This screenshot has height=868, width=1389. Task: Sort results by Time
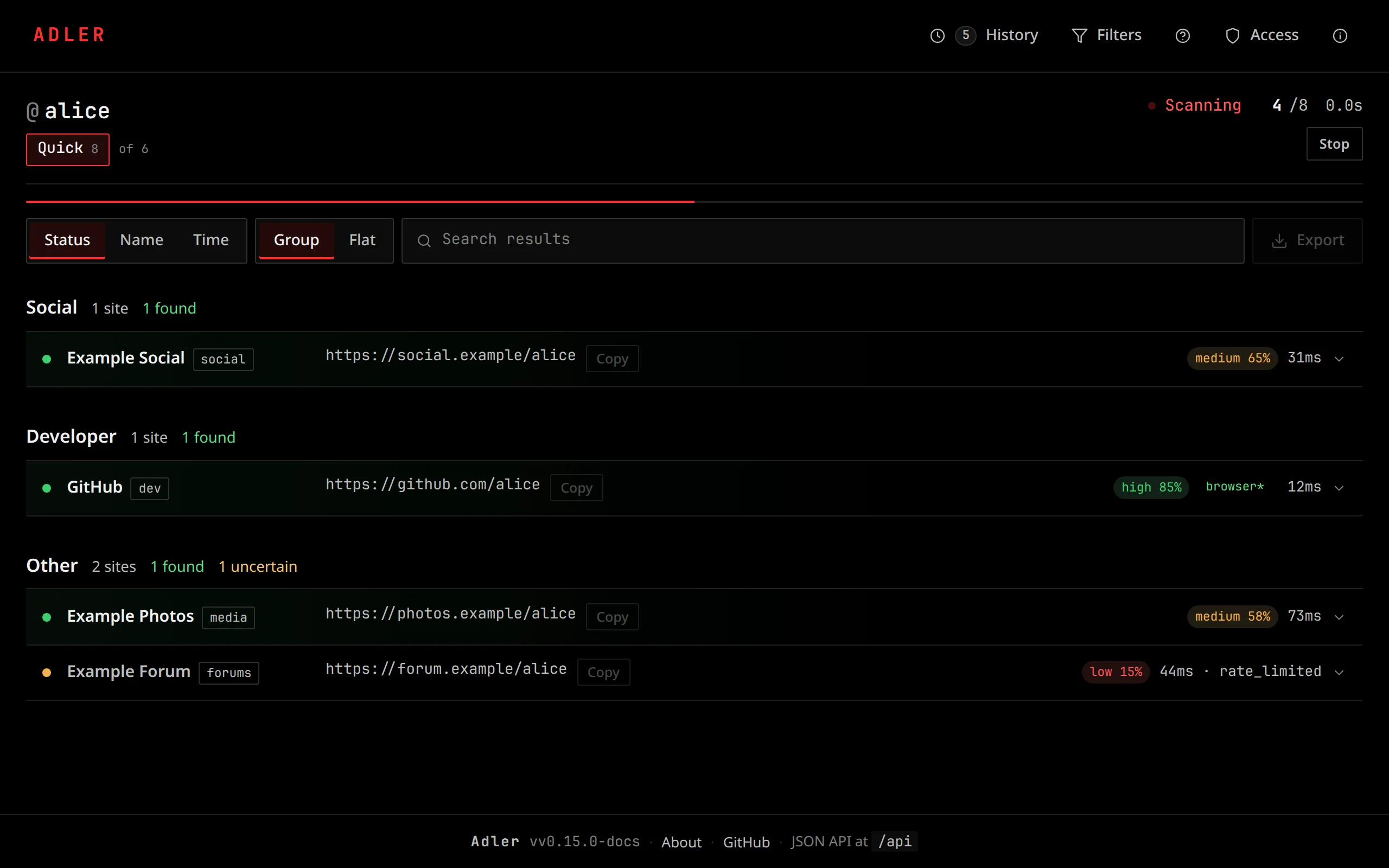pos(211,240)
